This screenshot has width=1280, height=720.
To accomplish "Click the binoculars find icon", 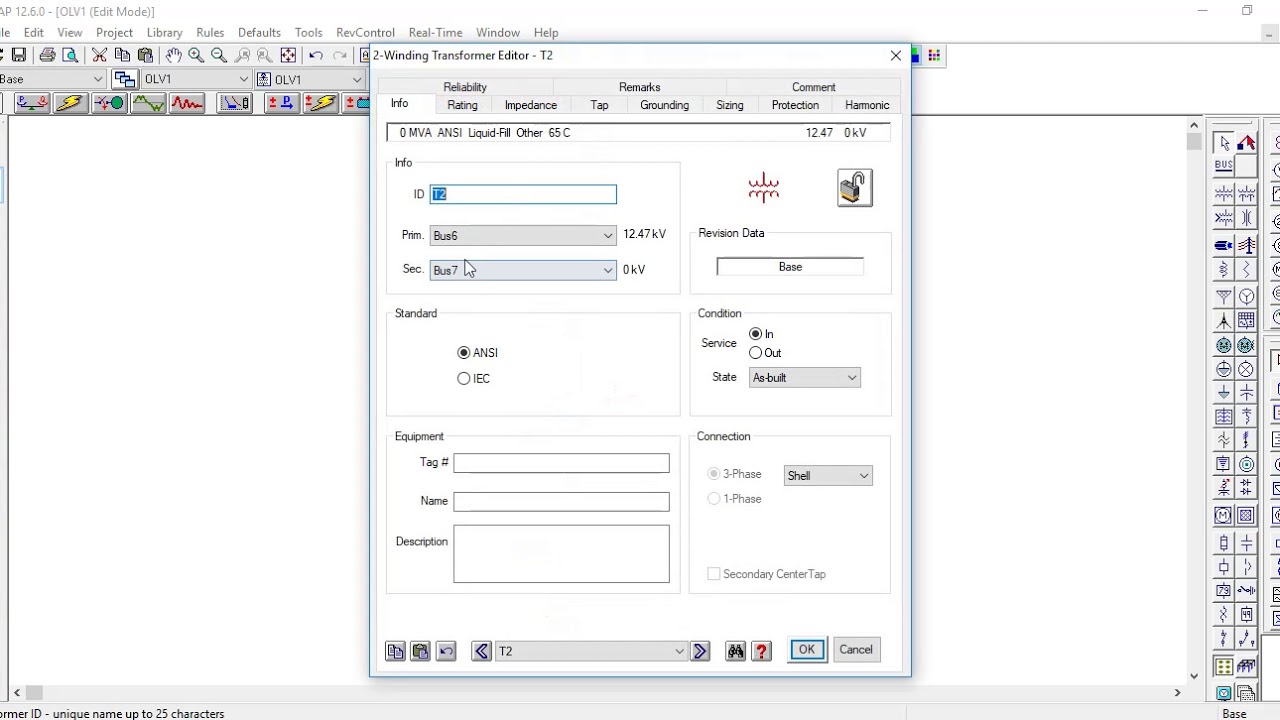I will (x=736, y=651).
